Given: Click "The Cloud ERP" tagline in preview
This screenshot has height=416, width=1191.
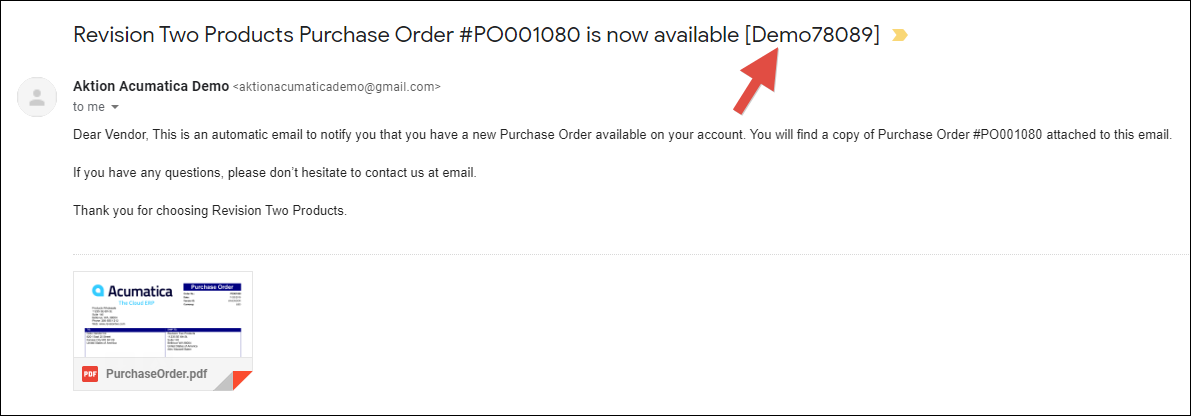Looking at the screenshot, I should [137, 301].
